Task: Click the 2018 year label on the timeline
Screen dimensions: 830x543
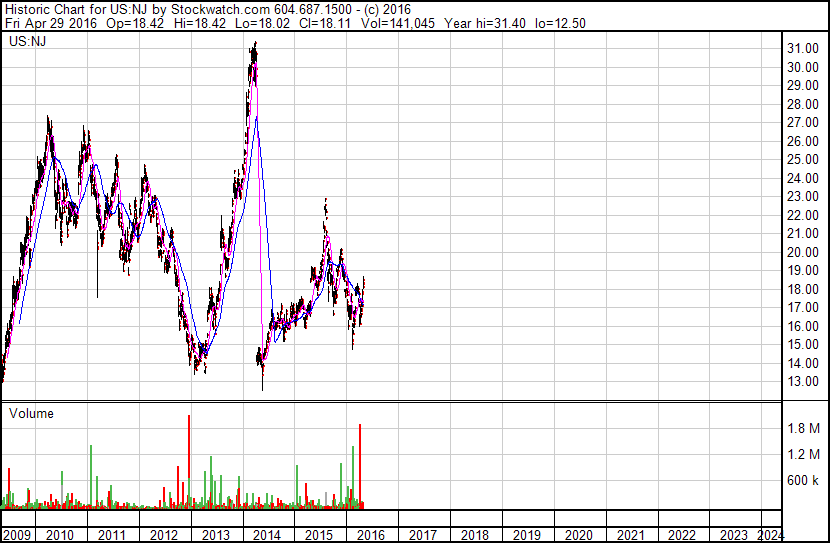Action: pos(475,535)
